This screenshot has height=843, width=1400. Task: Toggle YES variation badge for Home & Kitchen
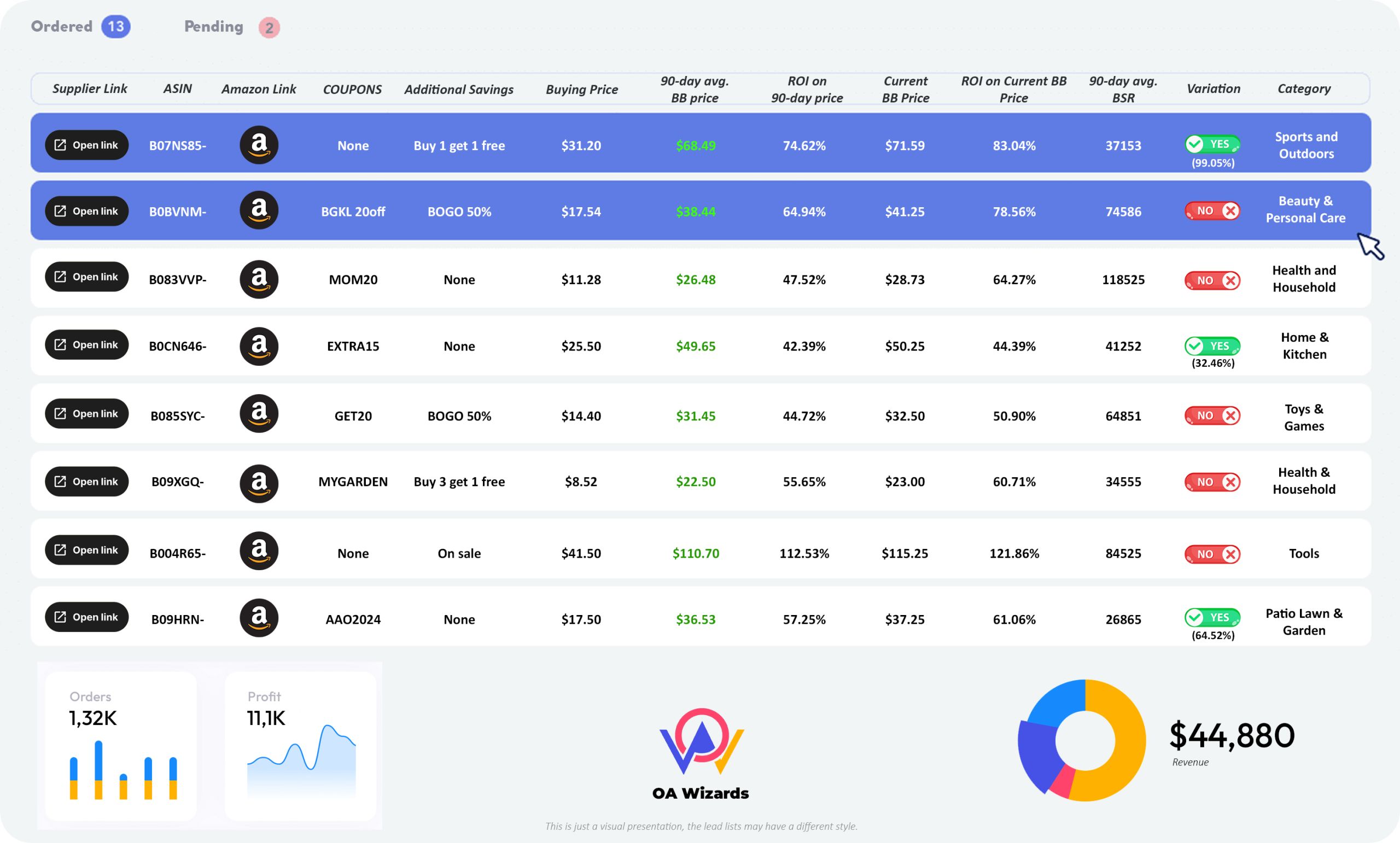click(x=1212, y=346)
